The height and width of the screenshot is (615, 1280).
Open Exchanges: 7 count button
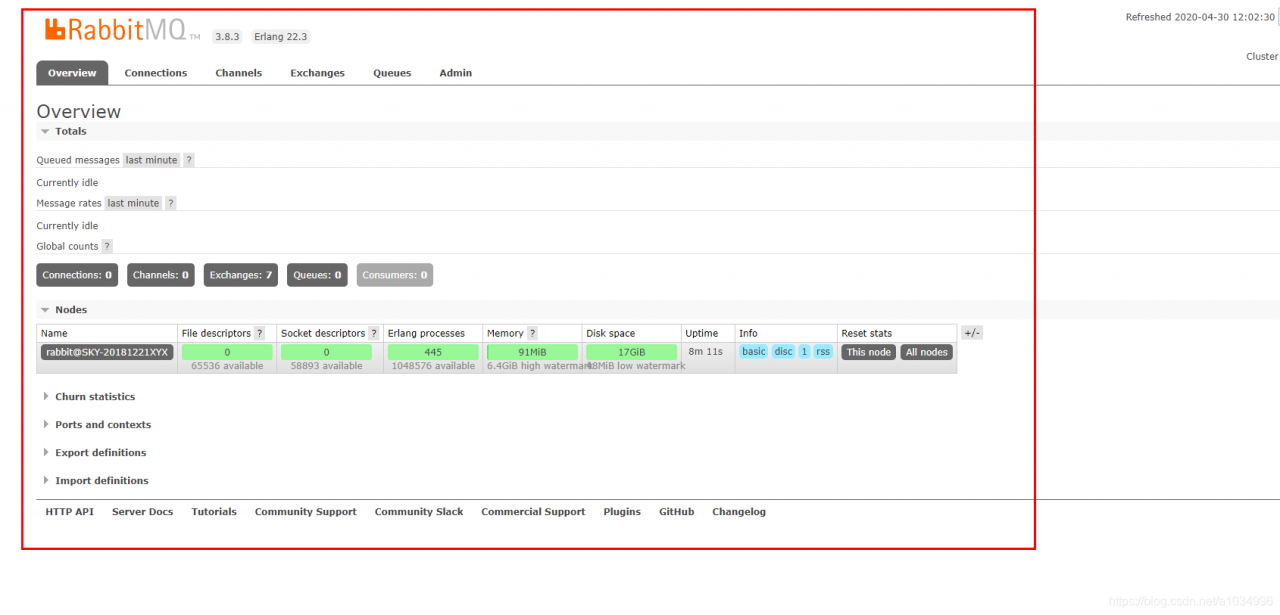point(241,275)
